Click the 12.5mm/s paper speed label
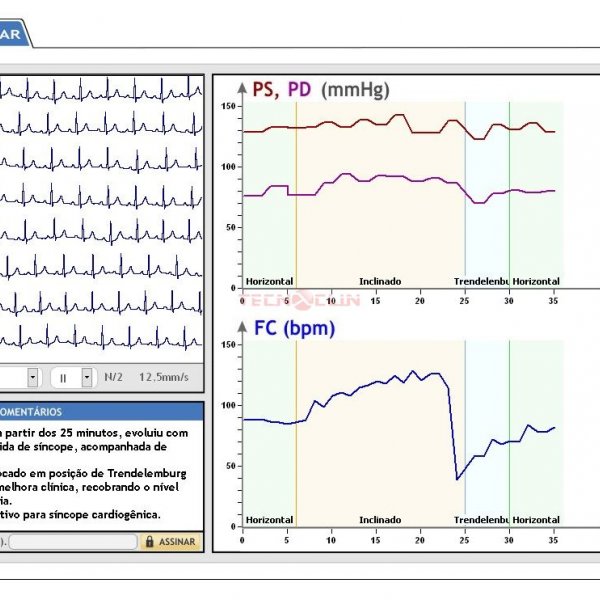The width and height of the screenshot is (600, 600). 164,377
